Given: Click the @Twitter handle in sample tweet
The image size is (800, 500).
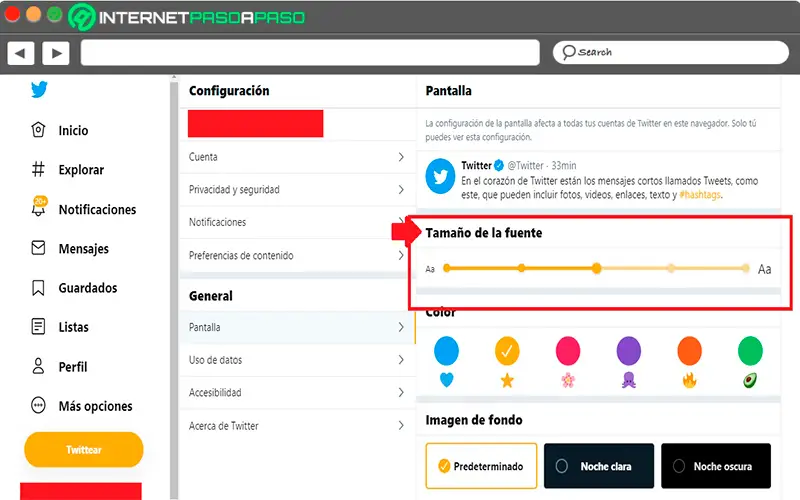Looking at the screenshot, I should click(525, 165).
